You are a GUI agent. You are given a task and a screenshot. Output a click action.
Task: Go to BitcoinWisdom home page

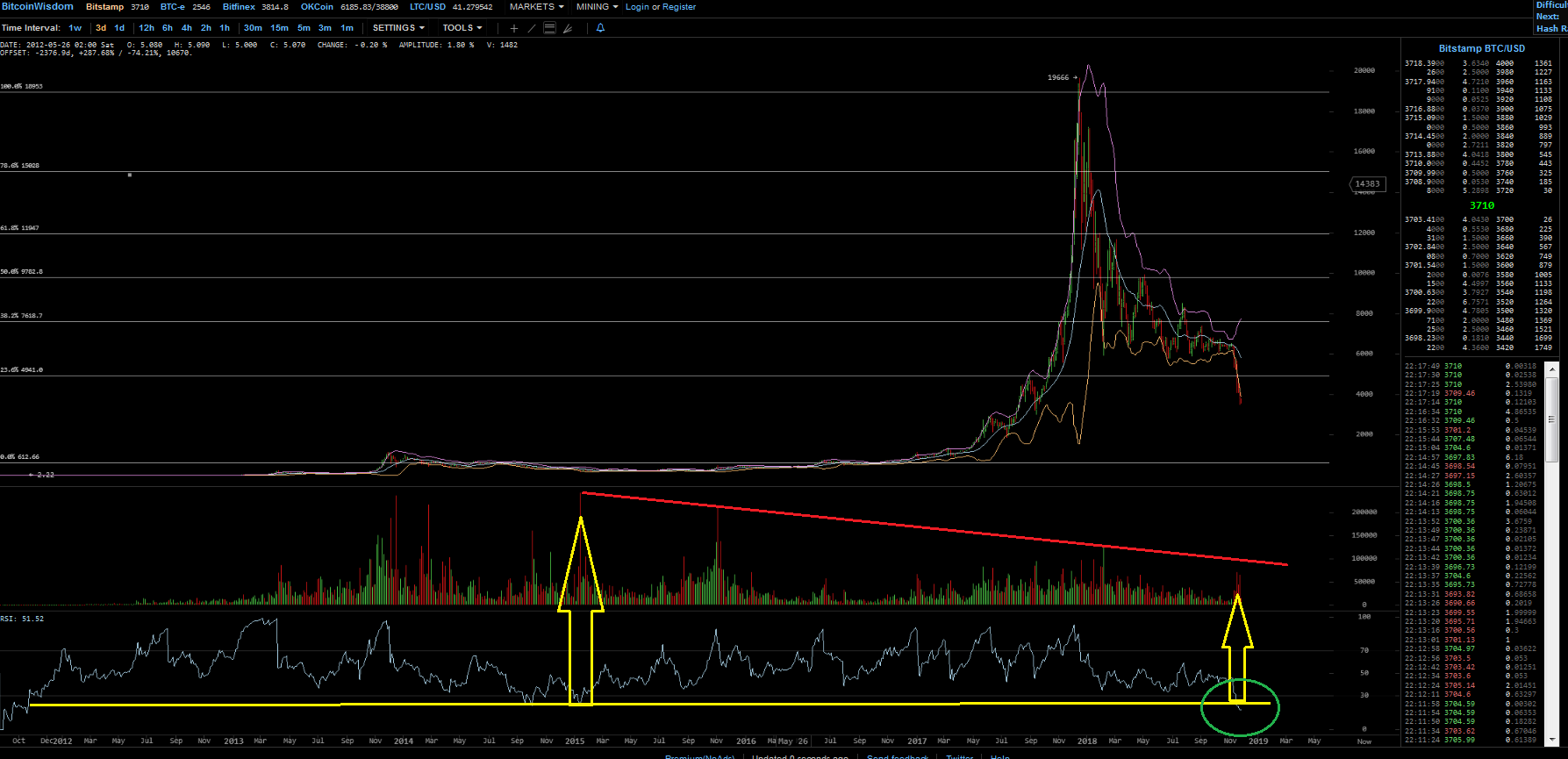tap(38, 6)
